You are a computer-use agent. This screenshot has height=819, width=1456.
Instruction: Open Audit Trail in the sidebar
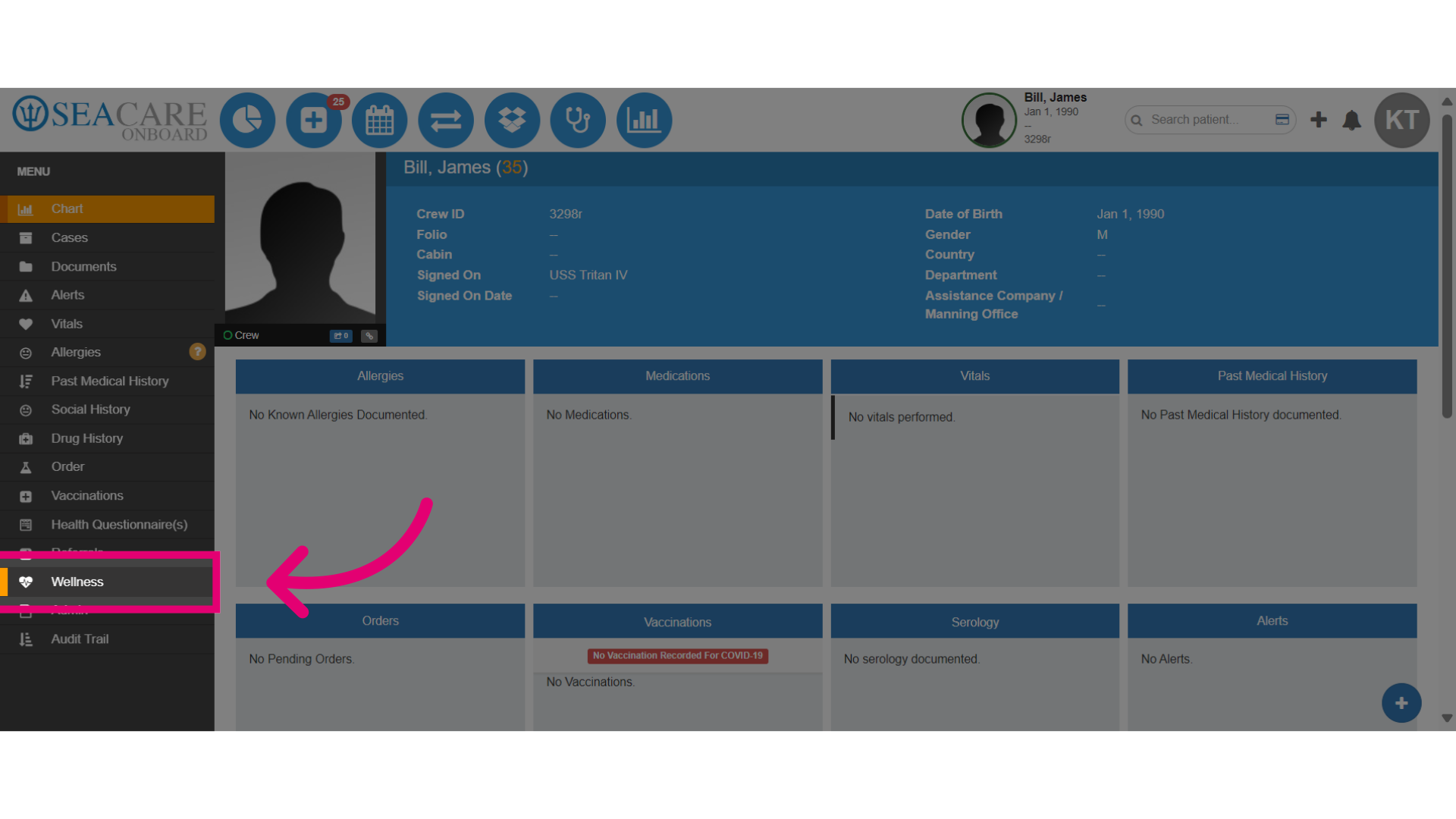(x=107, y=639)
